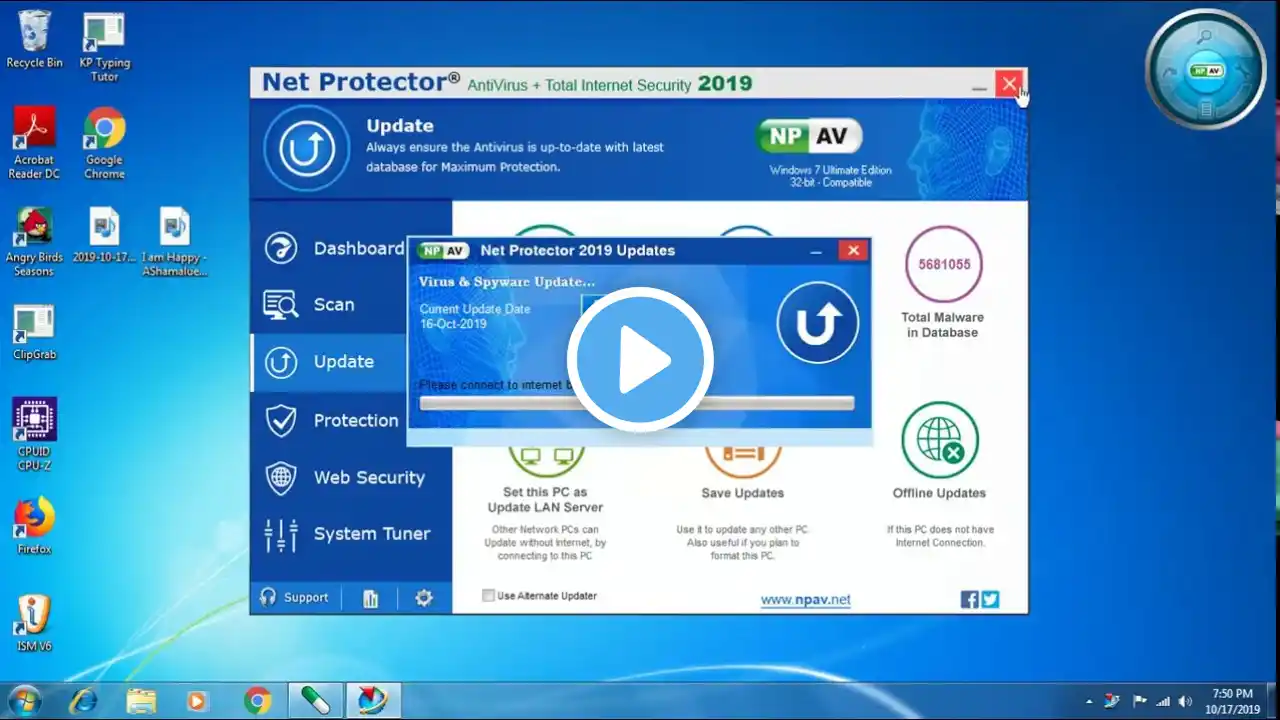Open settings with the gear icon
The width and height of the screenshot is (1280, 720).
[424, 598]
